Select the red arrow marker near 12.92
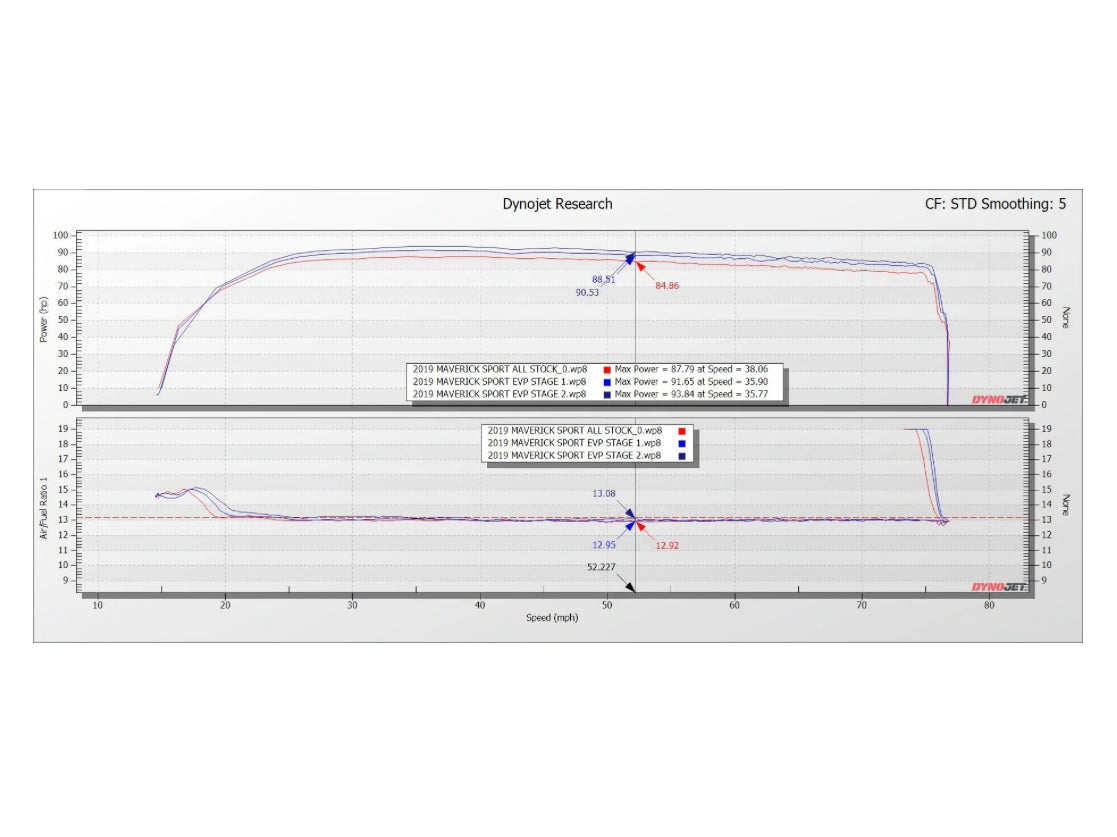 [641, 526]
